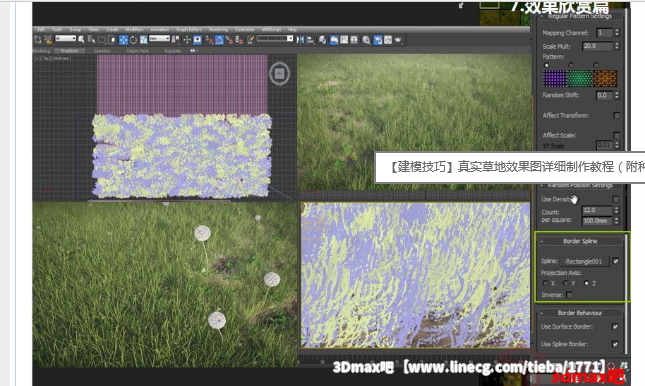Click the teapot Render icon
The width and height of the screenshot is (645, 386).
coord(398,40)
